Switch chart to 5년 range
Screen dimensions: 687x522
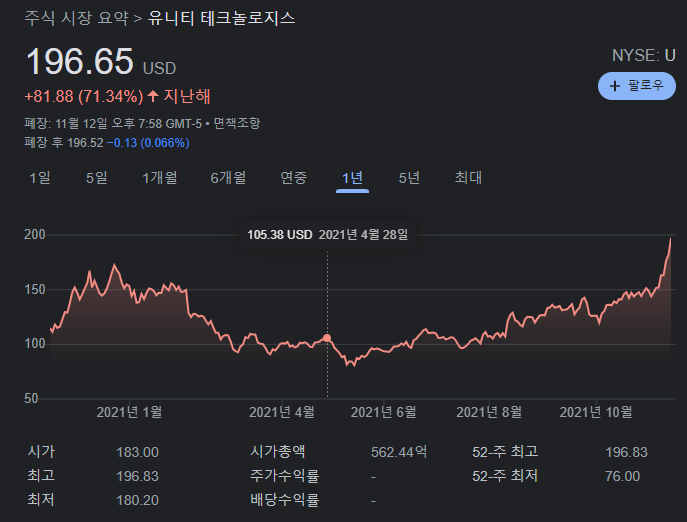click(x=409, y=178)
